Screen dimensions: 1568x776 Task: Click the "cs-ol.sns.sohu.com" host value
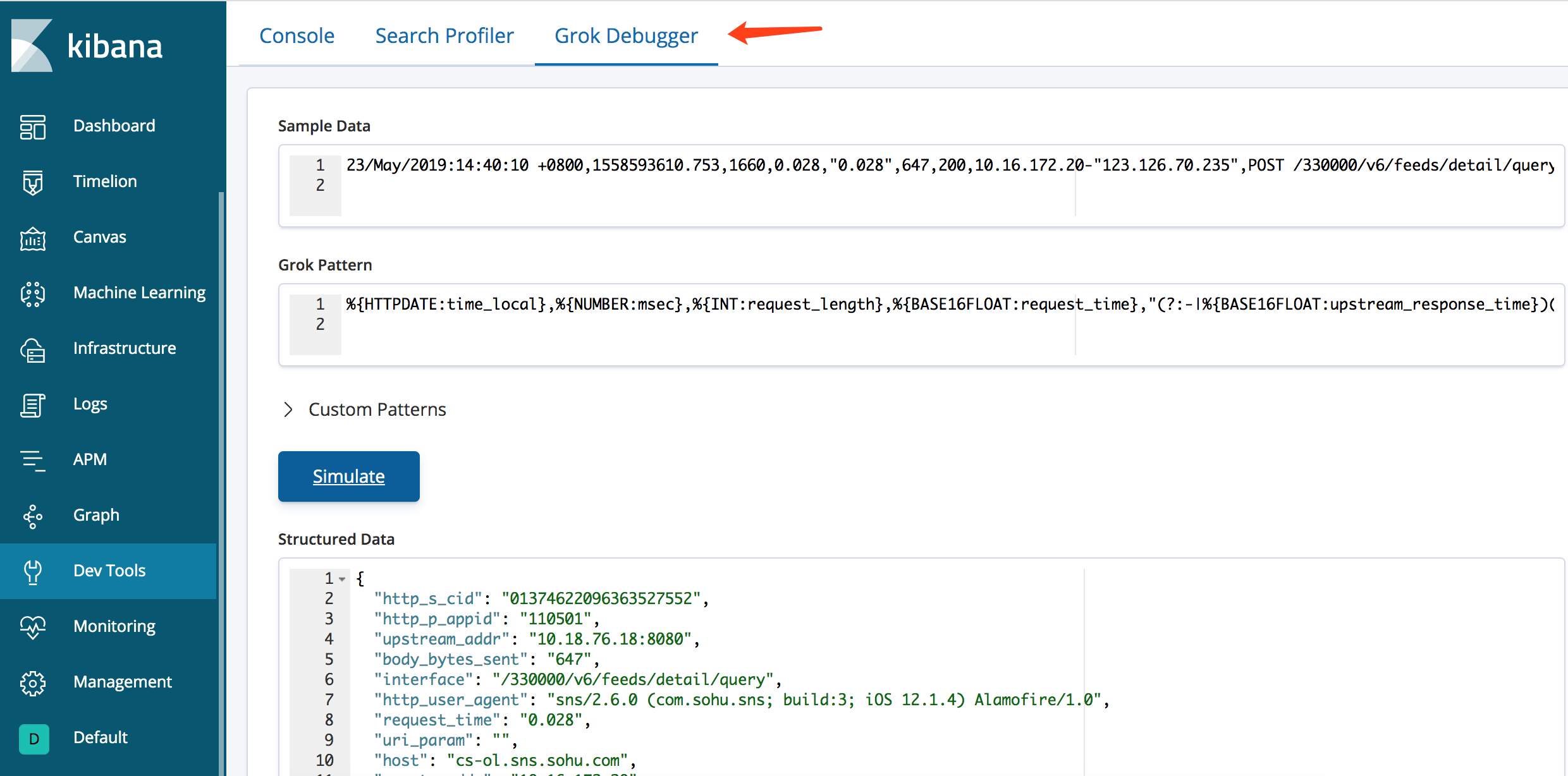tap(537, 761)
